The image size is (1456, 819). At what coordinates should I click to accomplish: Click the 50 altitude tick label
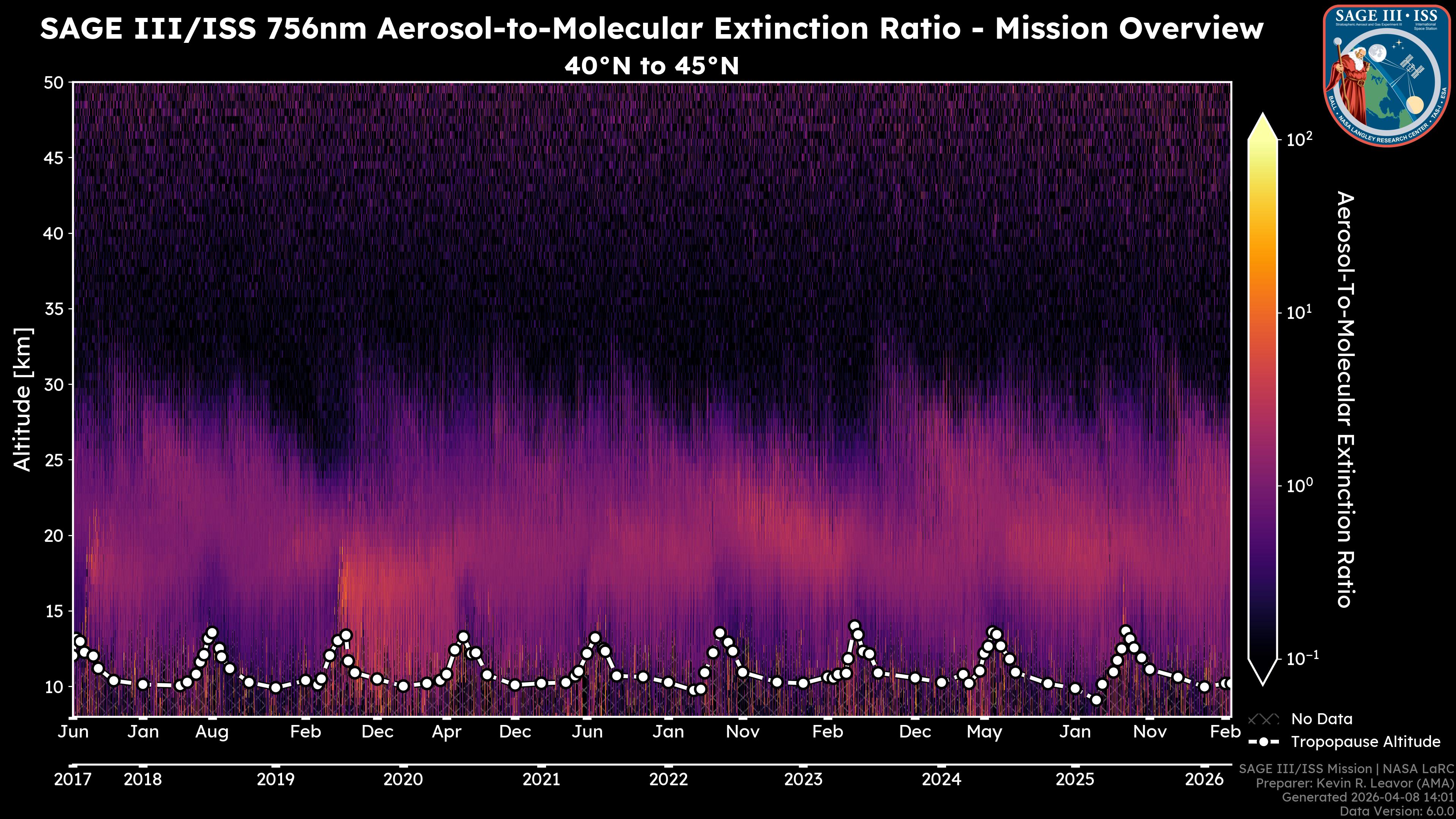54,83
